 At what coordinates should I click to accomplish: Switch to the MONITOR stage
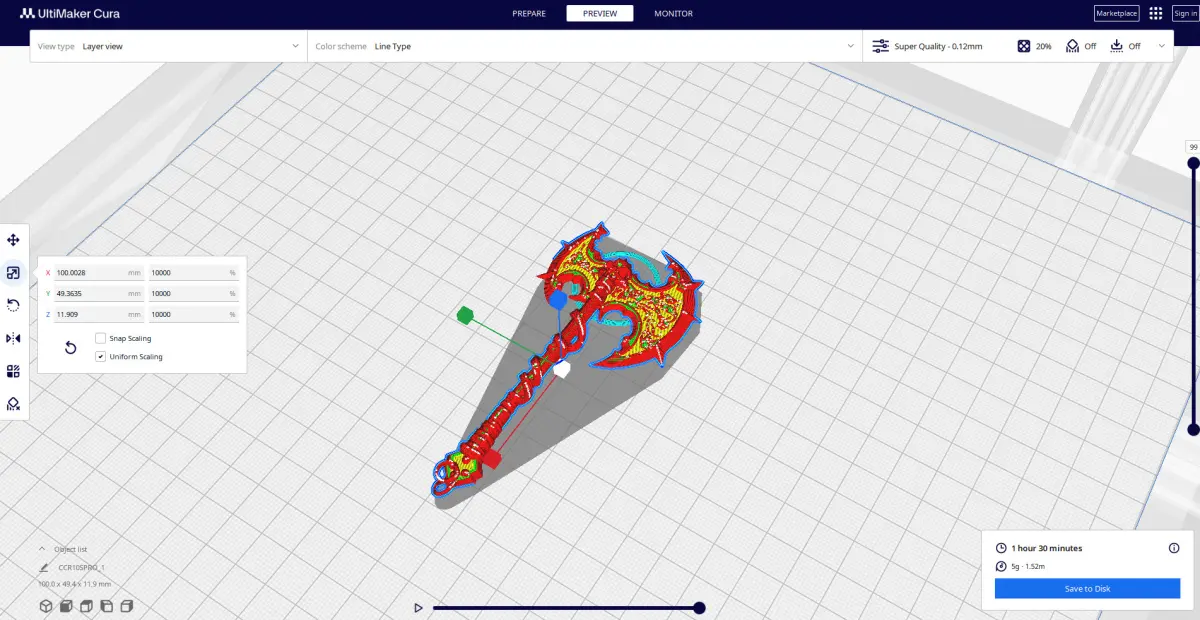pyautogui.click(x=673, y=13)
